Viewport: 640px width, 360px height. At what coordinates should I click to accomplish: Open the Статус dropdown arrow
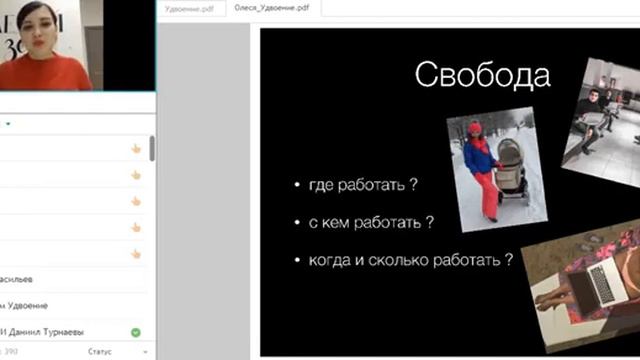click(145, 352)
